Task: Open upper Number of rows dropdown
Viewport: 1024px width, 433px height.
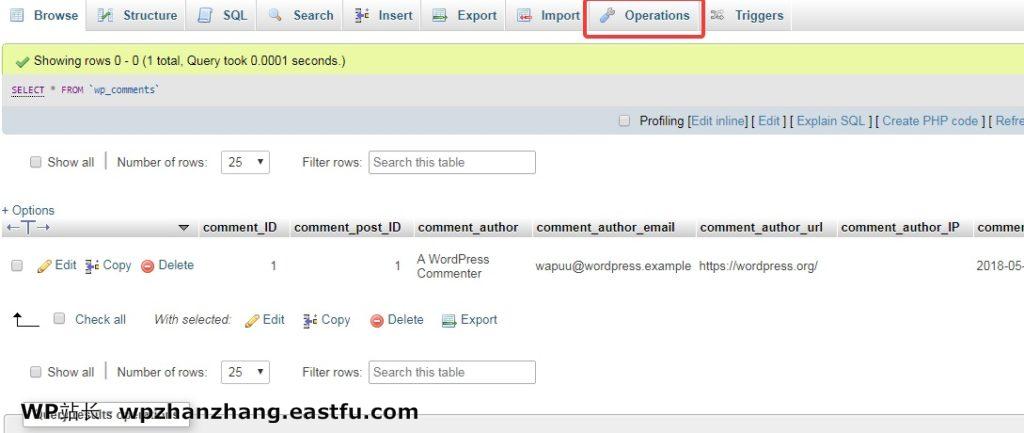Action: (246, 162)
